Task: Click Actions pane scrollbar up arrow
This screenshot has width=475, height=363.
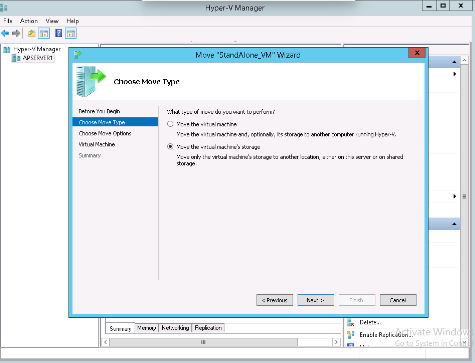Action: 464,60
